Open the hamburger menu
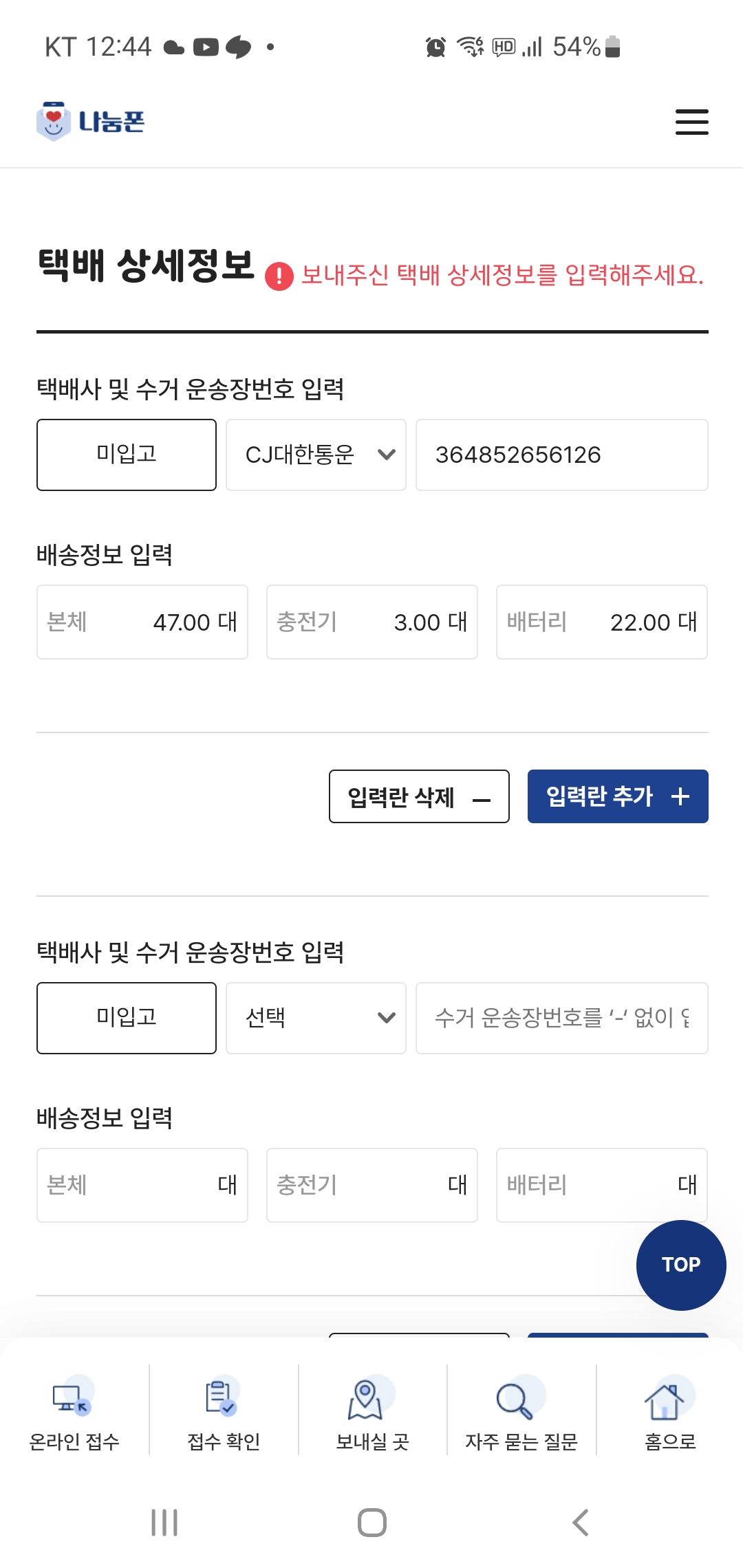 [691, 122]
